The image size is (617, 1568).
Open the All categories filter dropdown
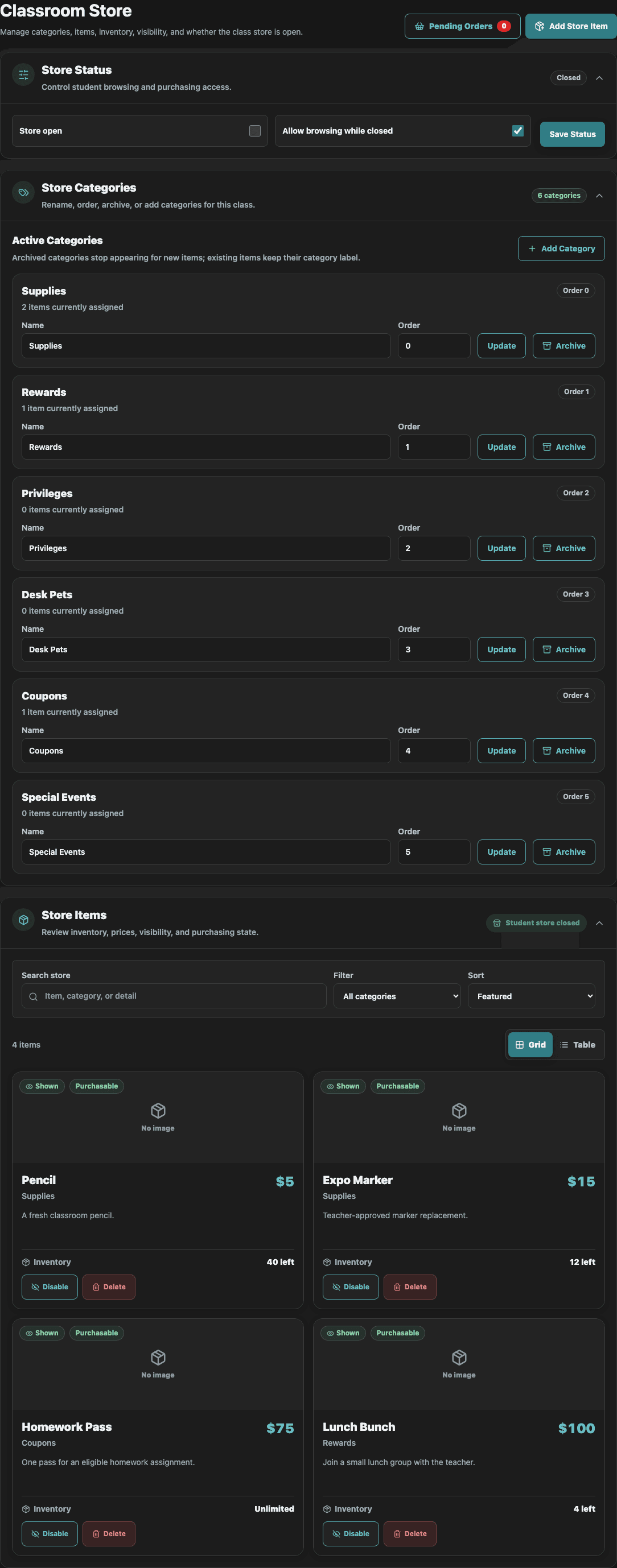click(x=397, y=996)
